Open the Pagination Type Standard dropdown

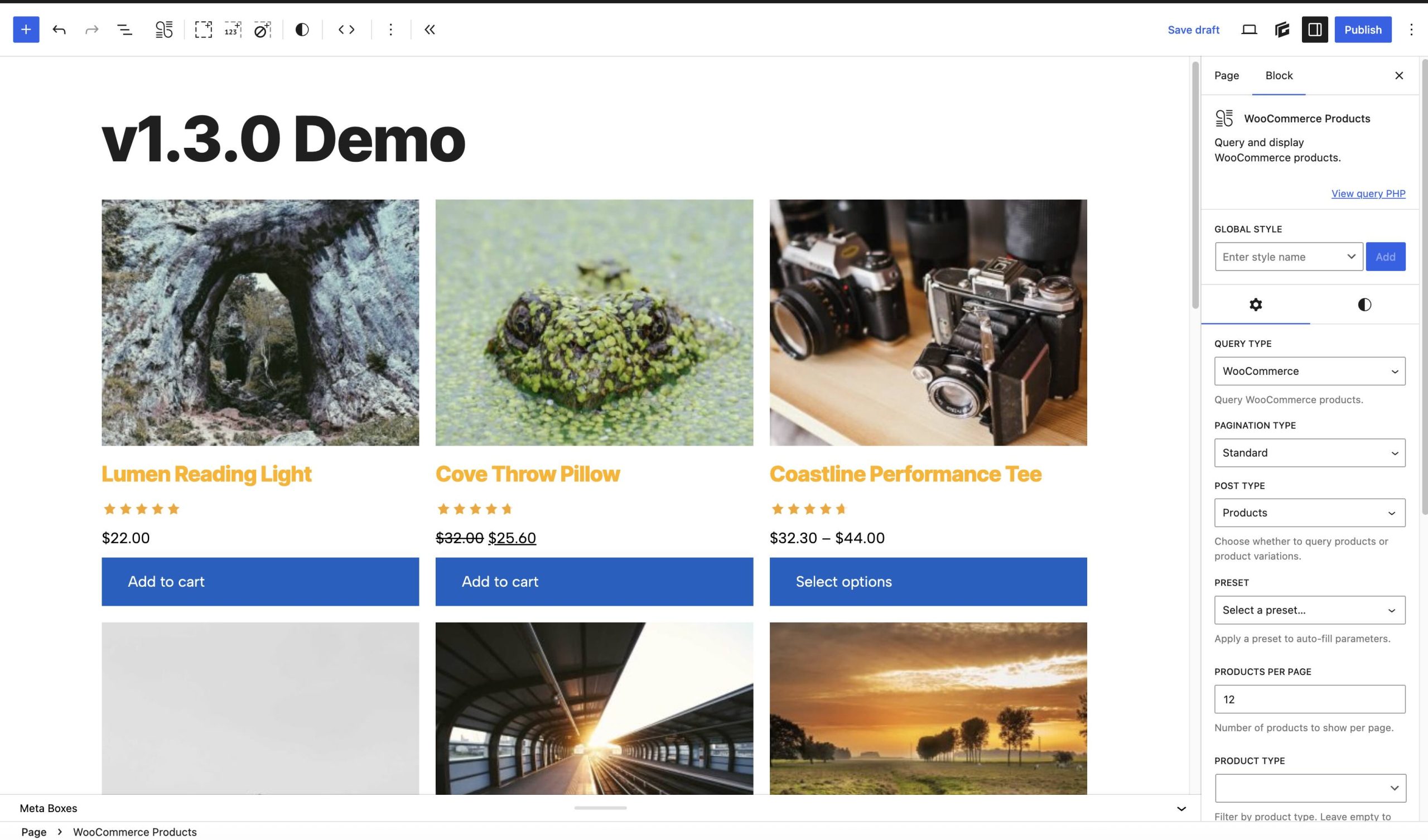(1310, 453)
